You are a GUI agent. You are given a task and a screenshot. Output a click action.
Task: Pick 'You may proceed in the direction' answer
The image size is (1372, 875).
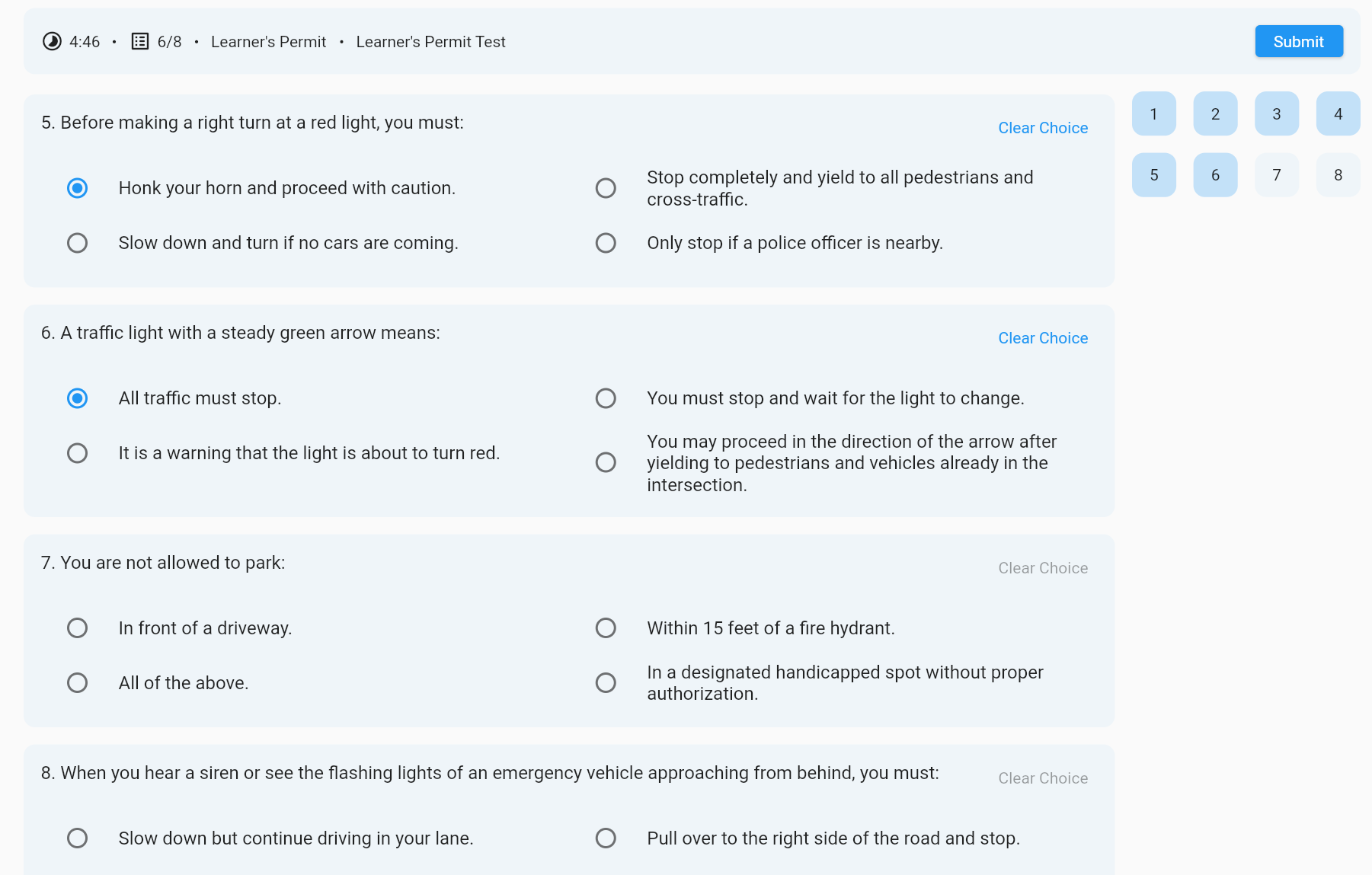click(x=606, y=462)
